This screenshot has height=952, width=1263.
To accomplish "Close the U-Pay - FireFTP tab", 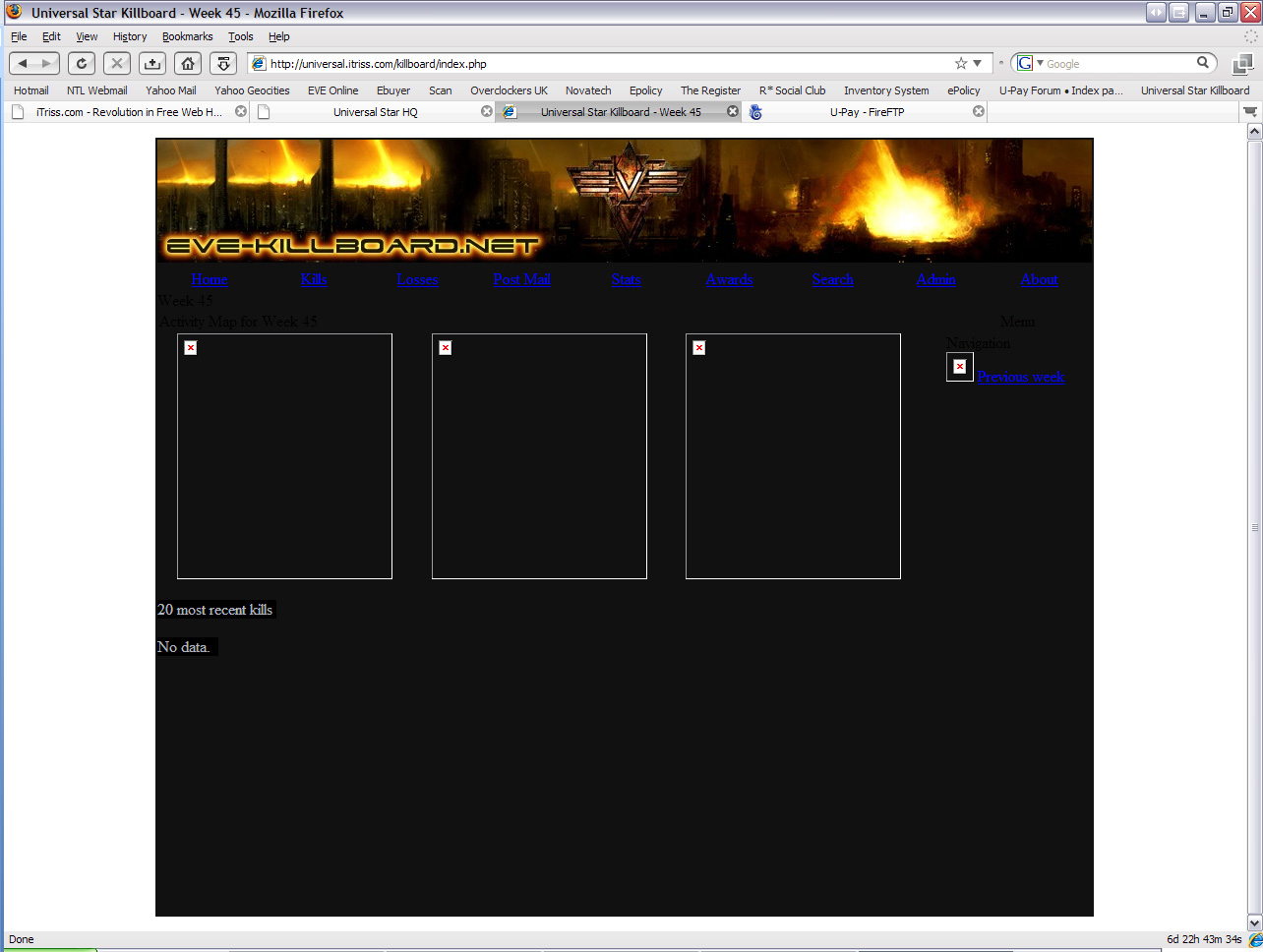I will pyautogui.click(x=979, y=111).
